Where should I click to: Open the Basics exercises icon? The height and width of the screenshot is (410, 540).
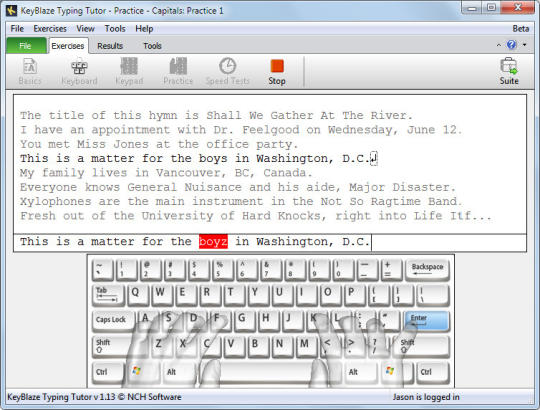pos(30,71)
